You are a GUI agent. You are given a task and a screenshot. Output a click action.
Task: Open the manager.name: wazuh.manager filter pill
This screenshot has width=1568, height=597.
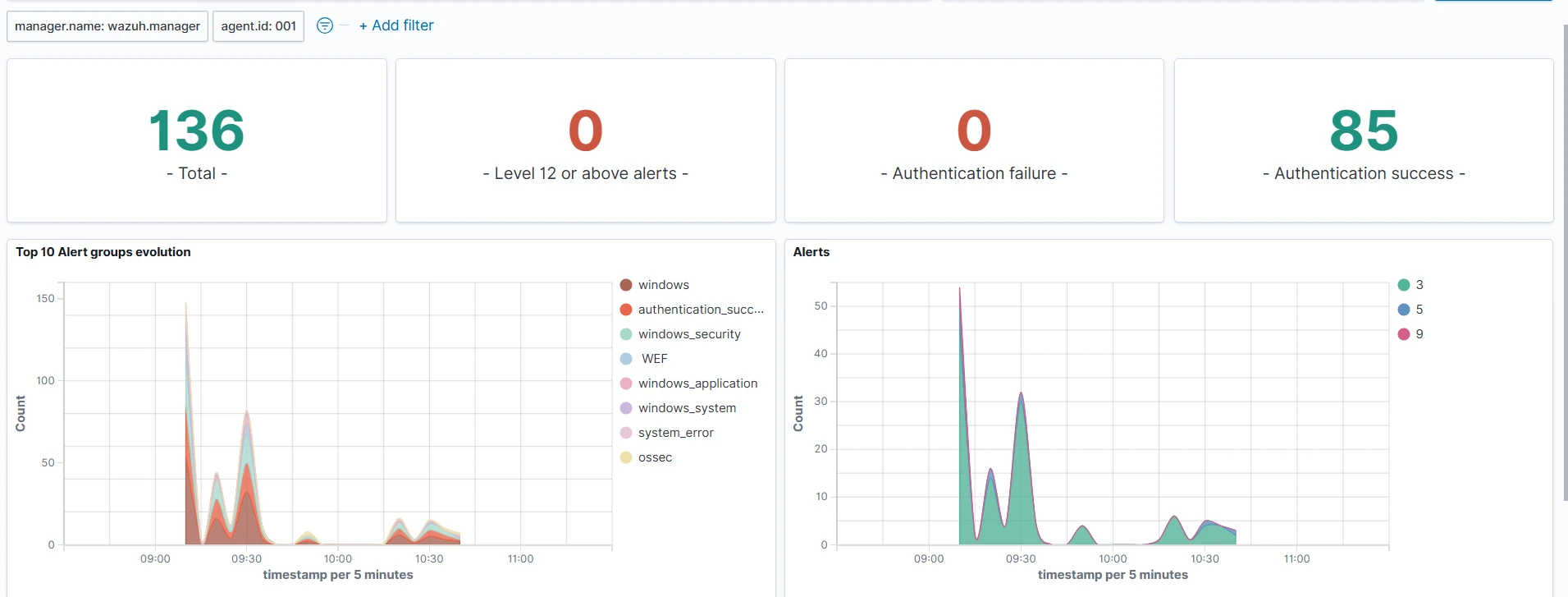[x=107, y=26]
